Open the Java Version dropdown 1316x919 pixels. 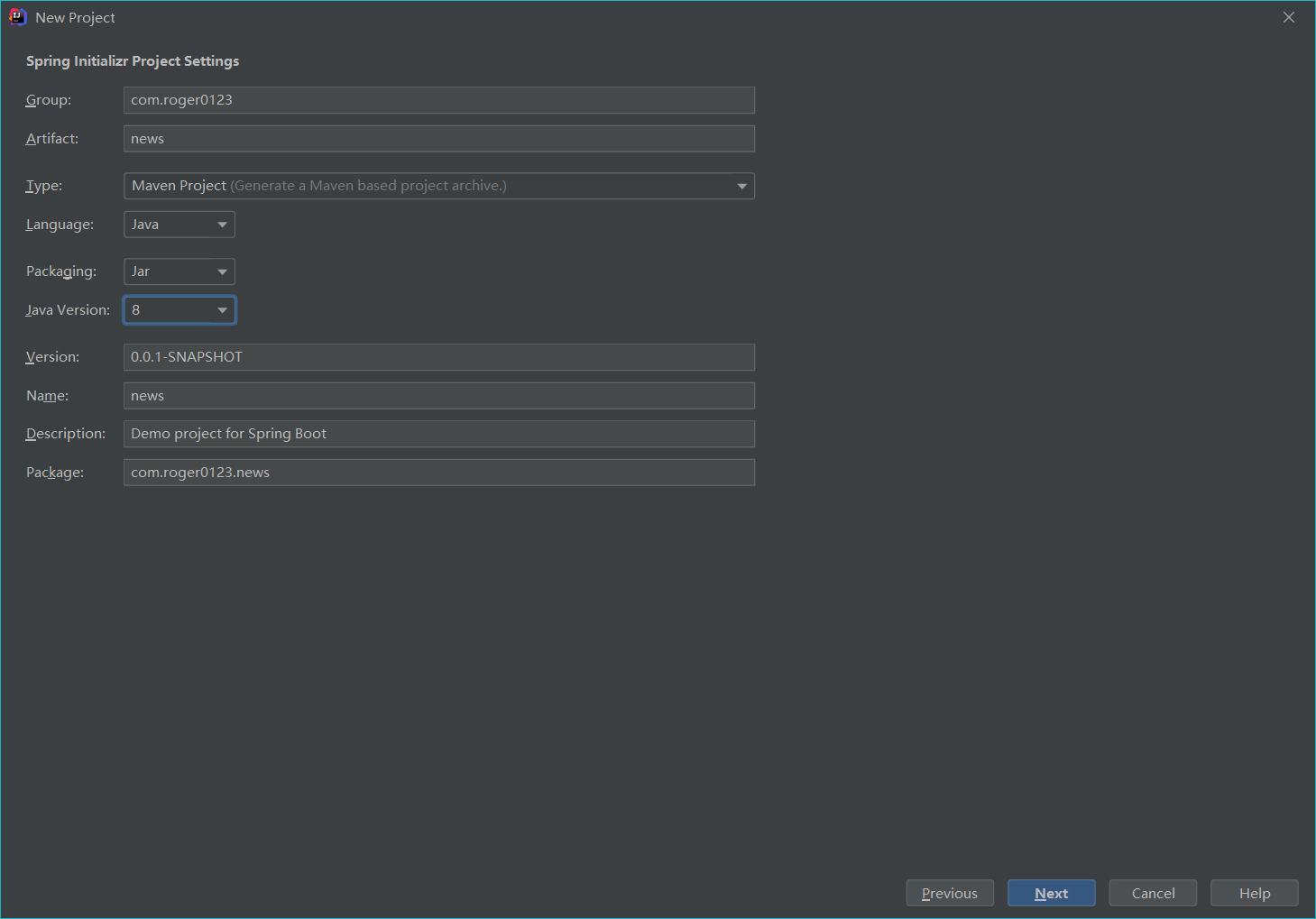pyautogui.click(x=179, y=310)
